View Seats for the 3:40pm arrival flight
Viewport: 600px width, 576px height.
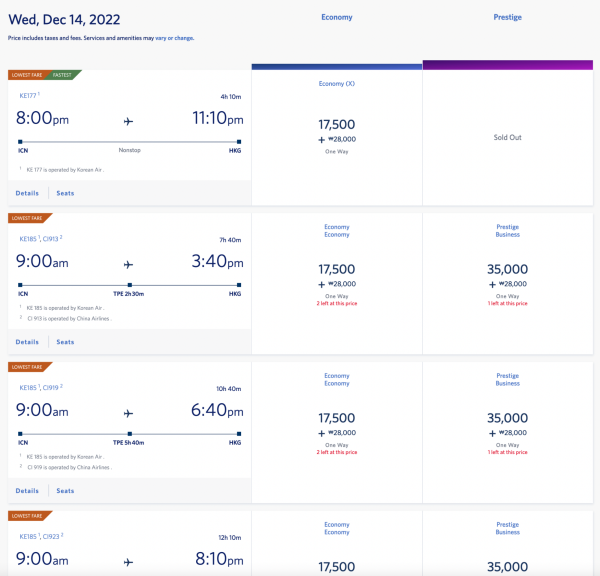pyautogui.click(x=65, y=342)
